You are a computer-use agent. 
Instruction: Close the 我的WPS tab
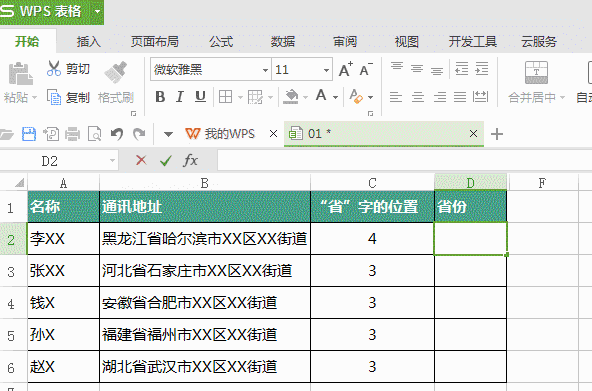pyautogui.click(x=273, y=134)
